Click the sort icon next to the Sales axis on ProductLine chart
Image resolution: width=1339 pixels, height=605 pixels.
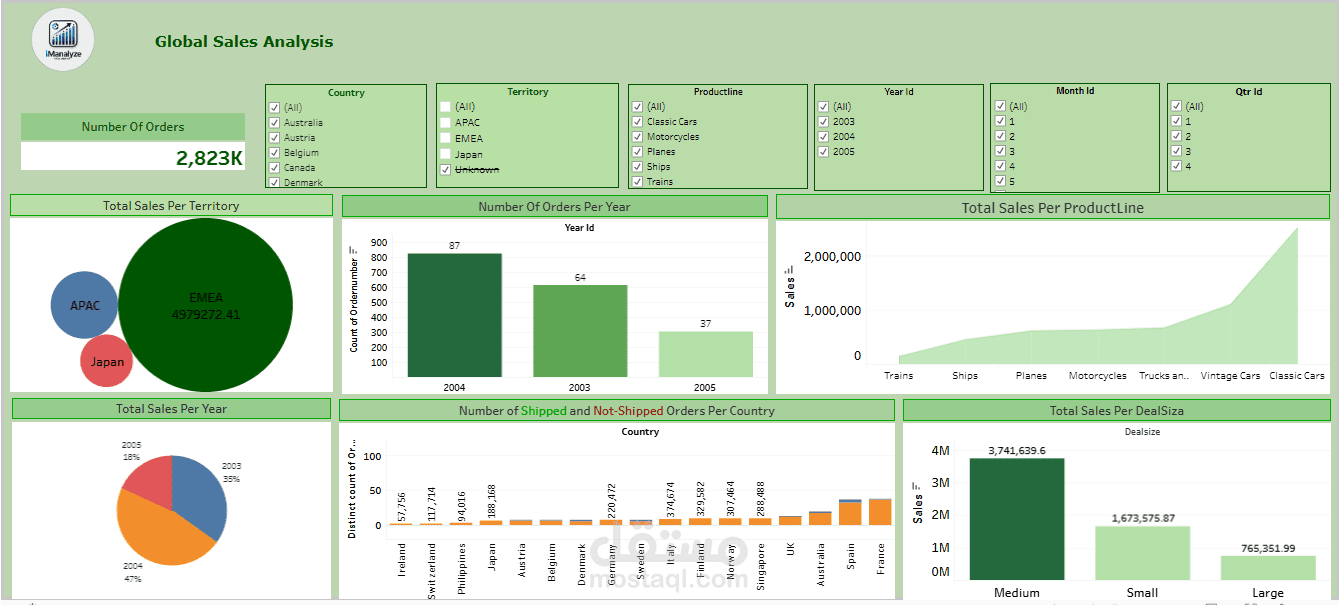pos(788,270)
